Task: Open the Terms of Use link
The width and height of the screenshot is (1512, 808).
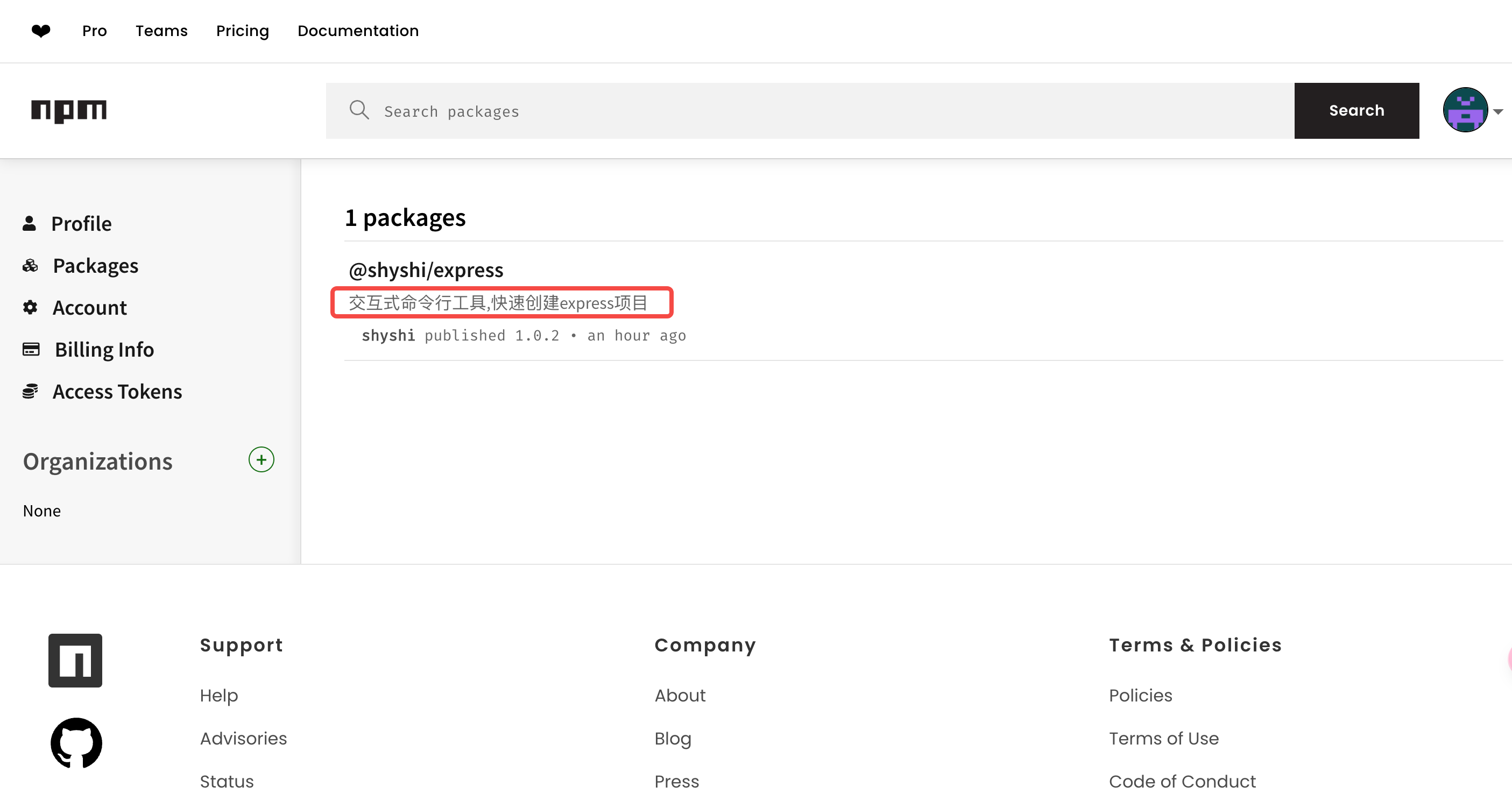Action: pyautogui.click(x=1163, y=738)
